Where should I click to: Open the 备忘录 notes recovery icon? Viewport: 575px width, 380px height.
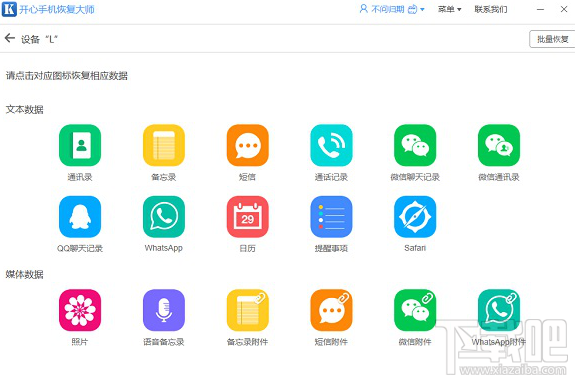(164, 145)
